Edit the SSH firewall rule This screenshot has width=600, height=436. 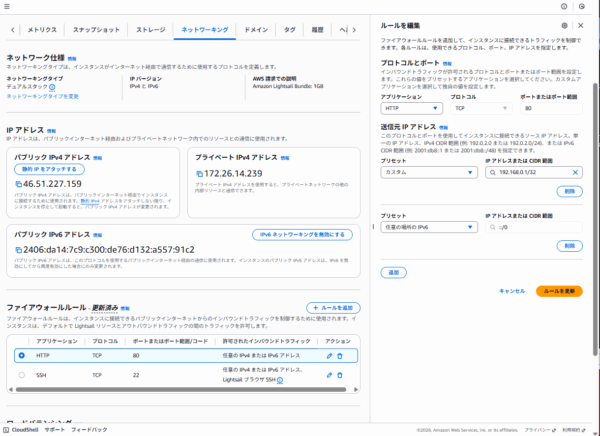click(x=329, y=375)
